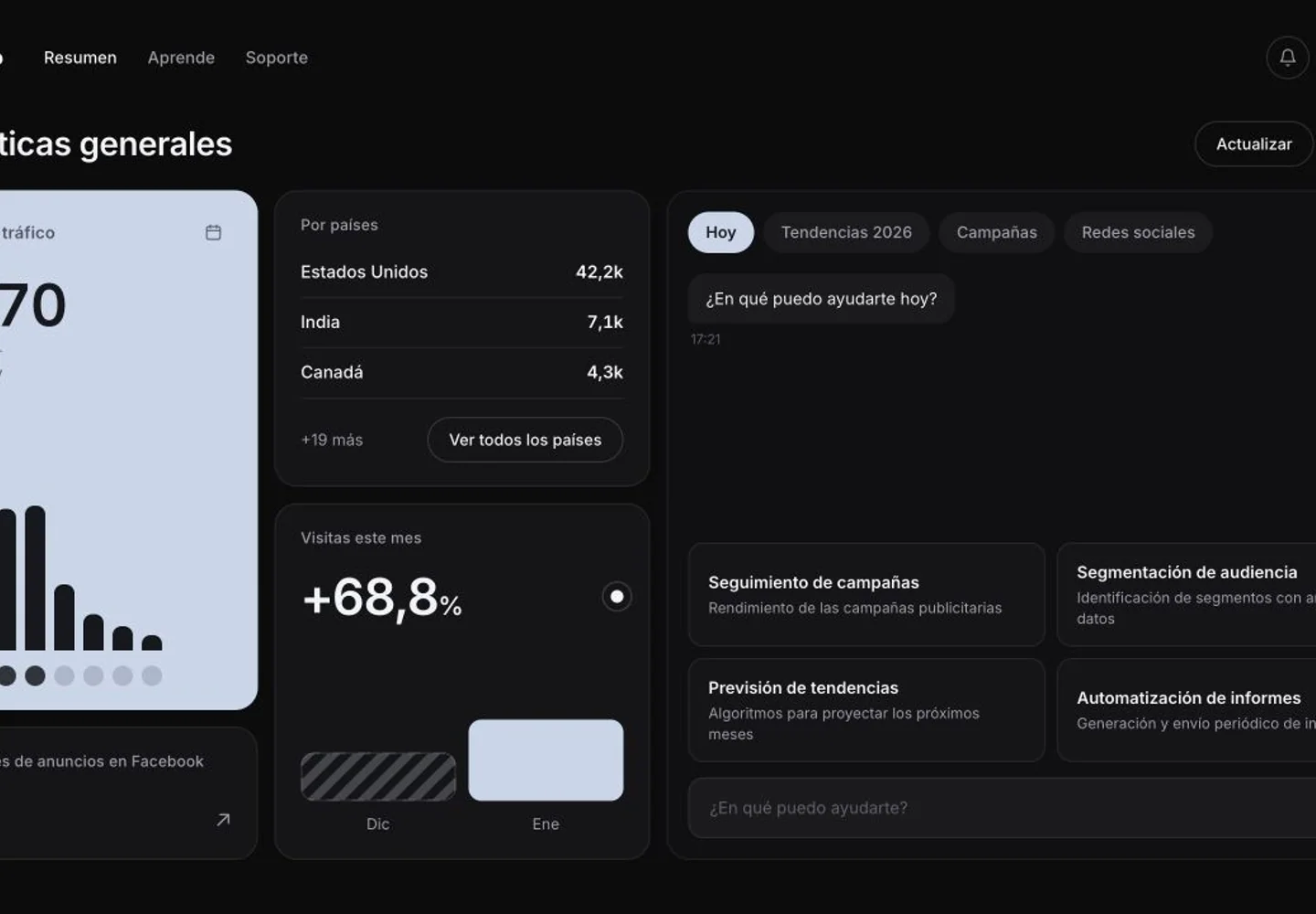
Task: Open the Resumen nav item
Action: pyautogui.click(x=80, y=58)
